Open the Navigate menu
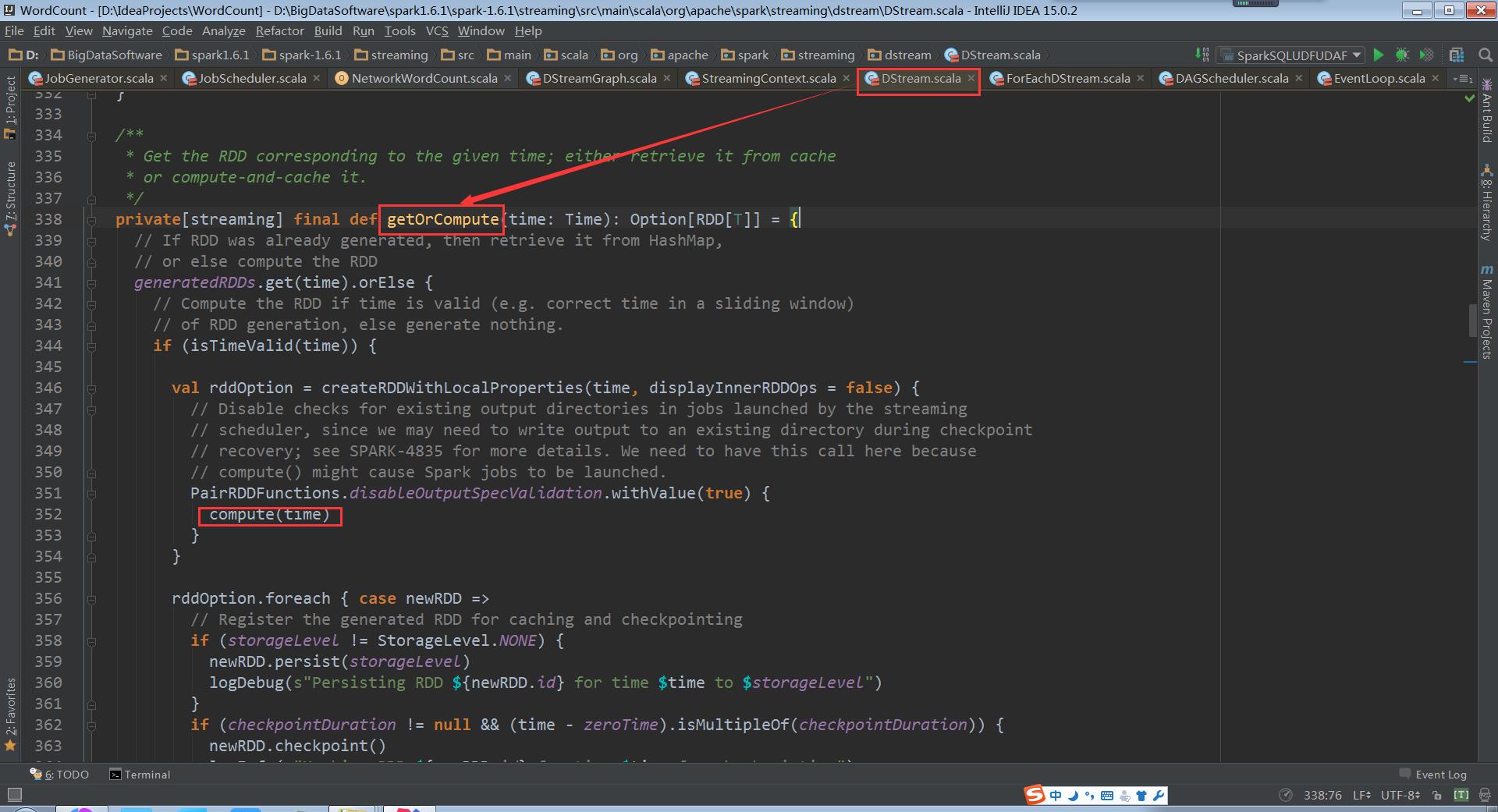The image size is (1498, 812). (x=127, y=30)
